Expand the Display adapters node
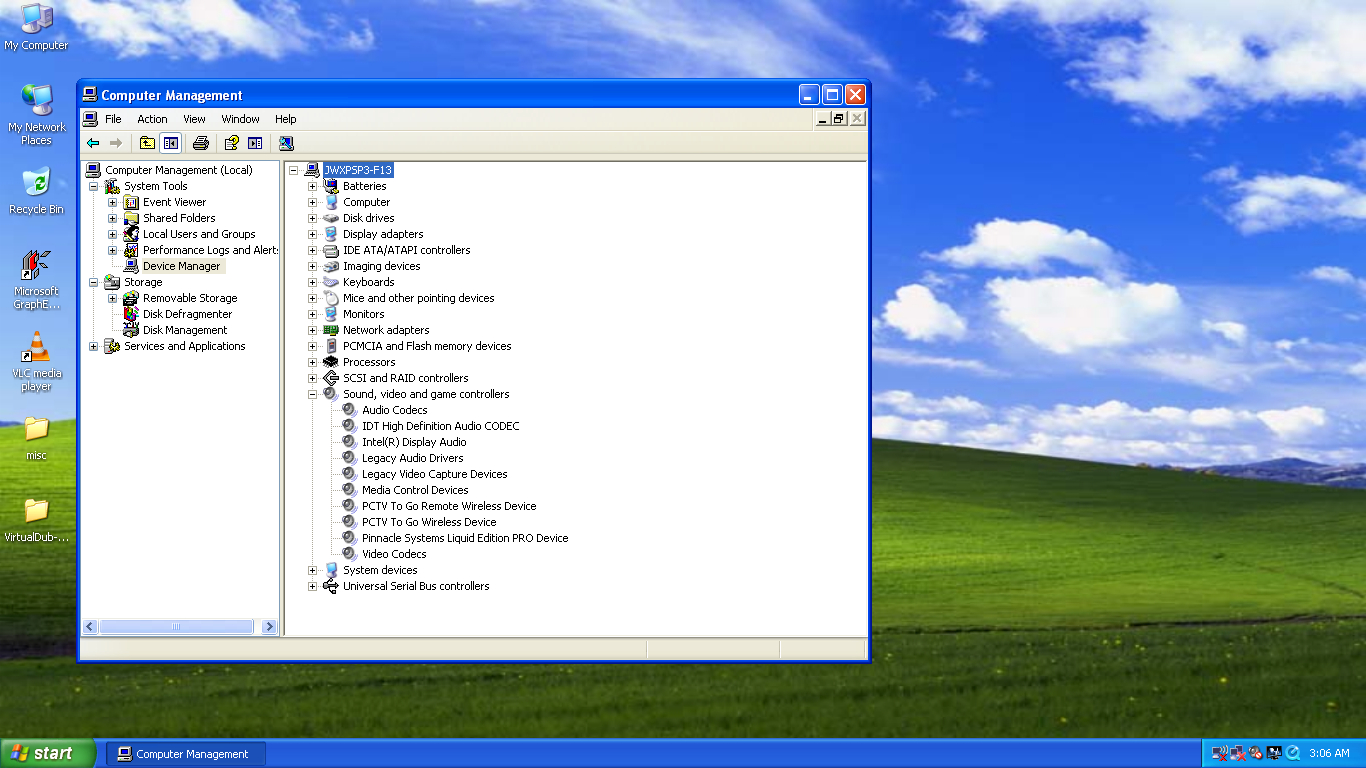Image resolution: width=1366 pixels, height=768 pixels. coord(312,234)
